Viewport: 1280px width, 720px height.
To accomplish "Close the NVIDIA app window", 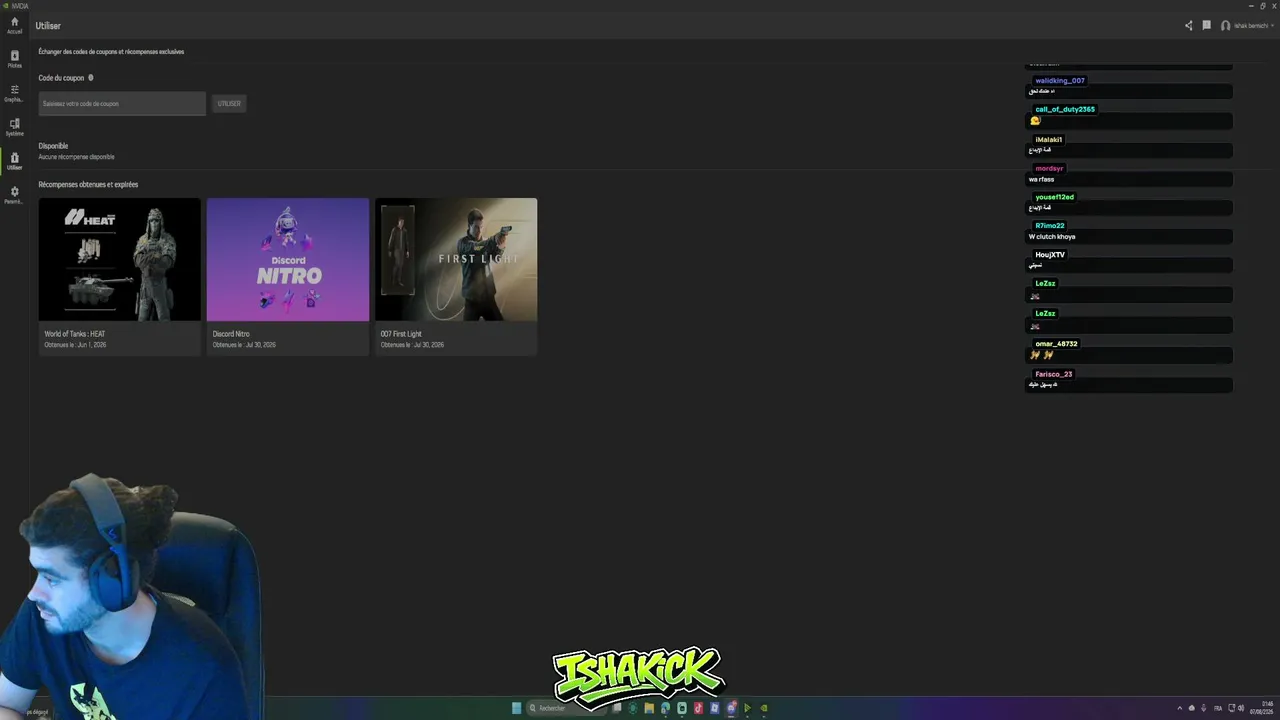I will coord(1274,6).
